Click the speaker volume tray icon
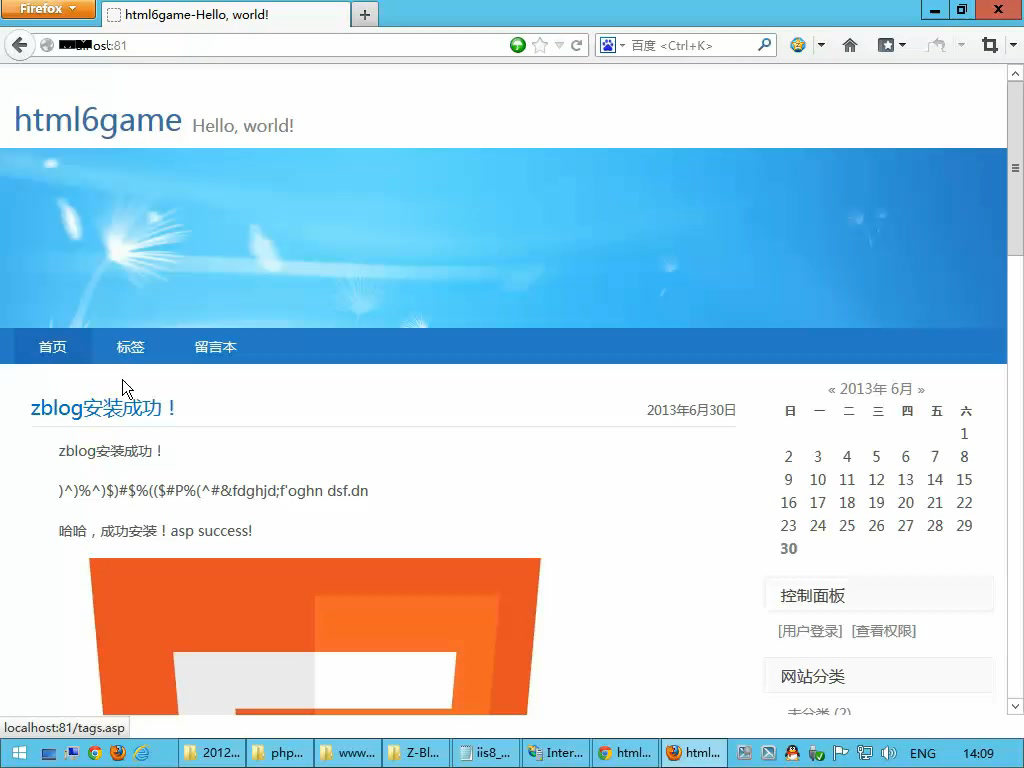Screen dimensions: 1024x768 (x=888, y=753)
